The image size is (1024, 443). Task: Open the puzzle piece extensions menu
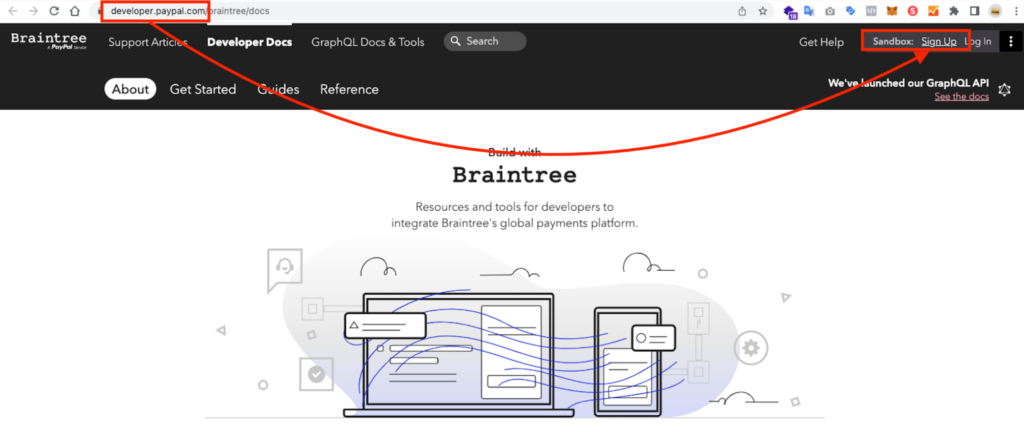pyautogui.click(x=954, y=11)
